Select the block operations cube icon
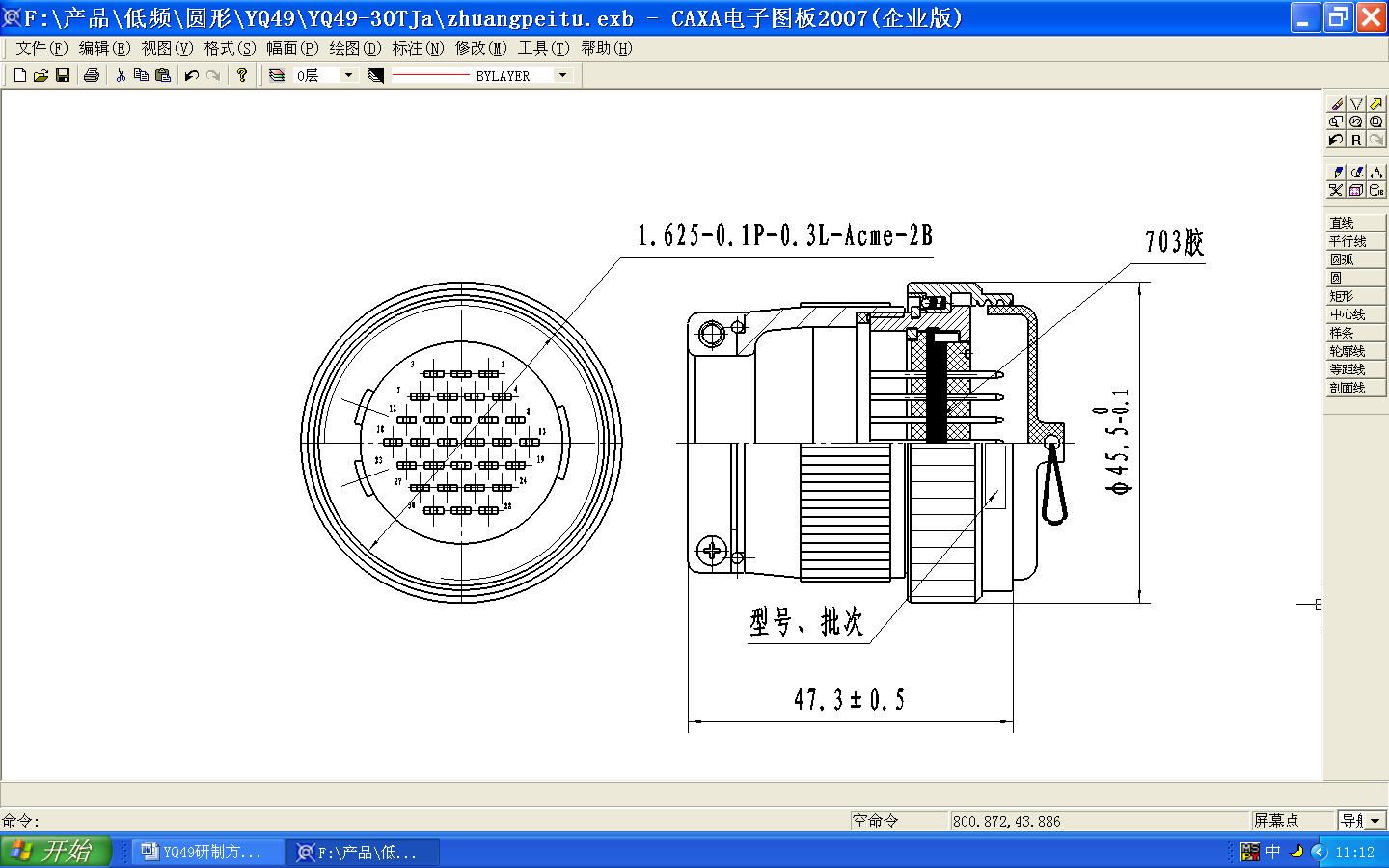This screenshot has height=868, width=1389. click(1356, 190)
